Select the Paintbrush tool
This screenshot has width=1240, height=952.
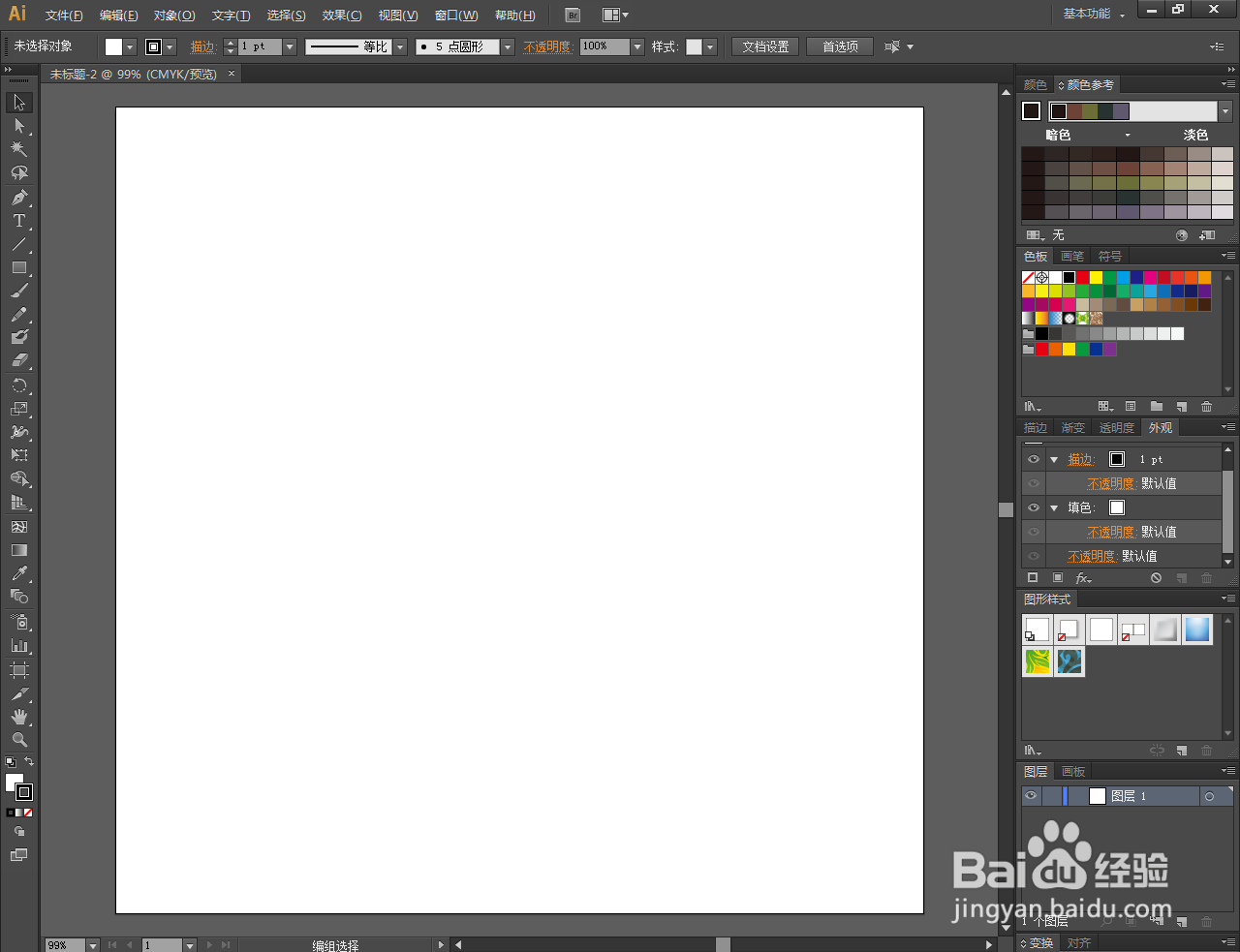click(x=18, y=291)
